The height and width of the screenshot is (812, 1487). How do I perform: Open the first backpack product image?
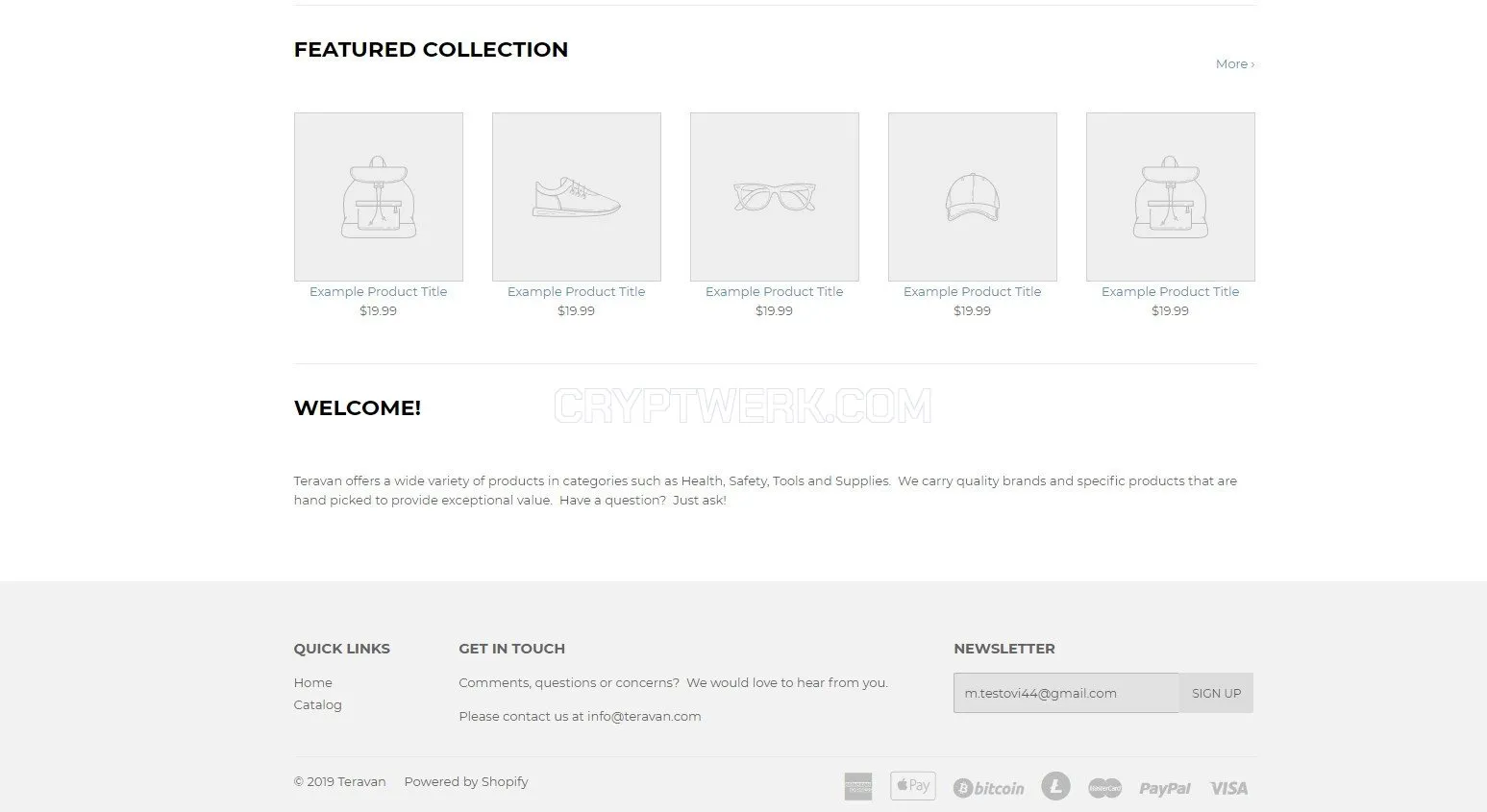(379, 197)
